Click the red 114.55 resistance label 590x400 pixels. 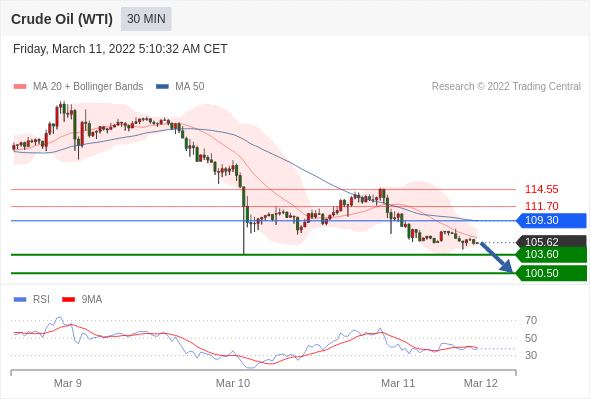pyautogui.click(x=541, y=189)
